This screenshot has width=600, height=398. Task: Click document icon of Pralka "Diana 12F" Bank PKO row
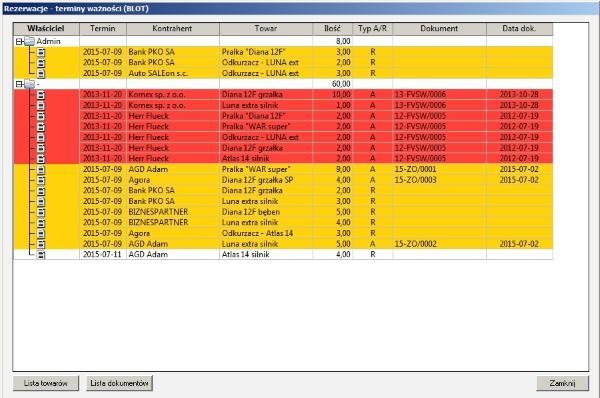[x=41, y=52]
